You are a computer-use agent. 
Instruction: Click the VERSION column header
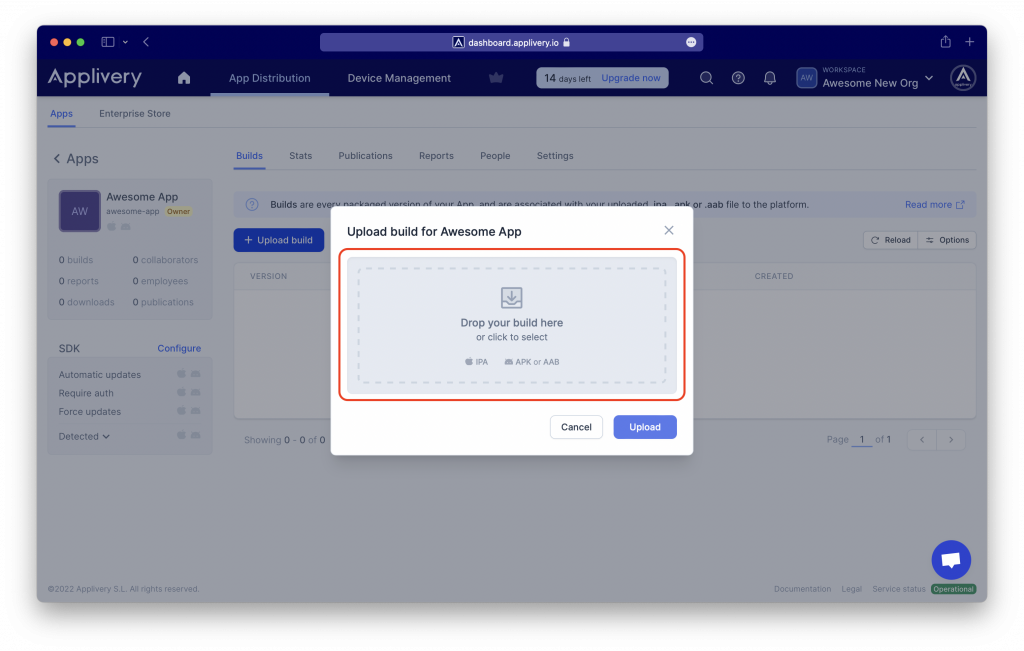pyautogui.click(x=268, y=276)
